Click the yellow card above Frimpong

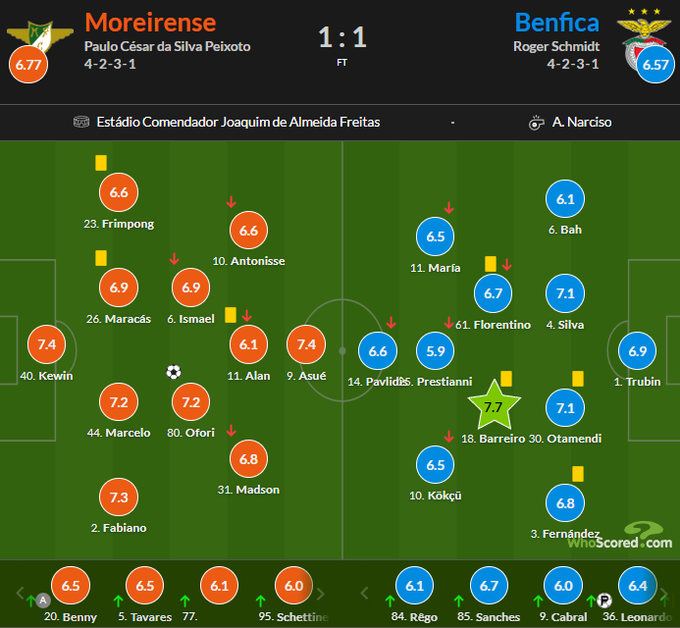click(x=101, y=162)
